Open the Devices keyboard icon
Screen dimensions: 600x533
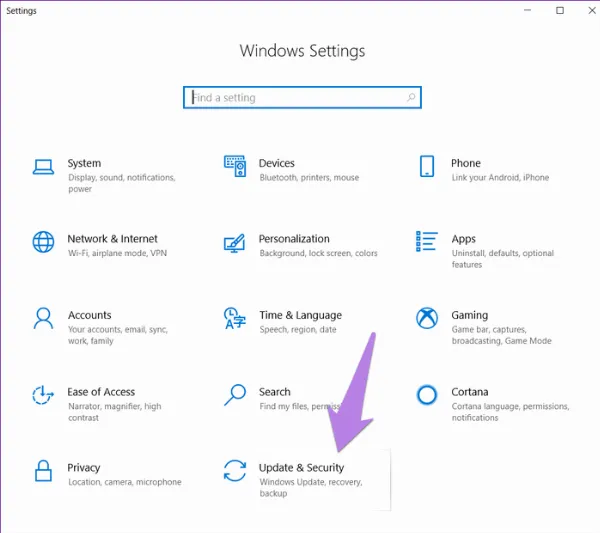point(235,166)
